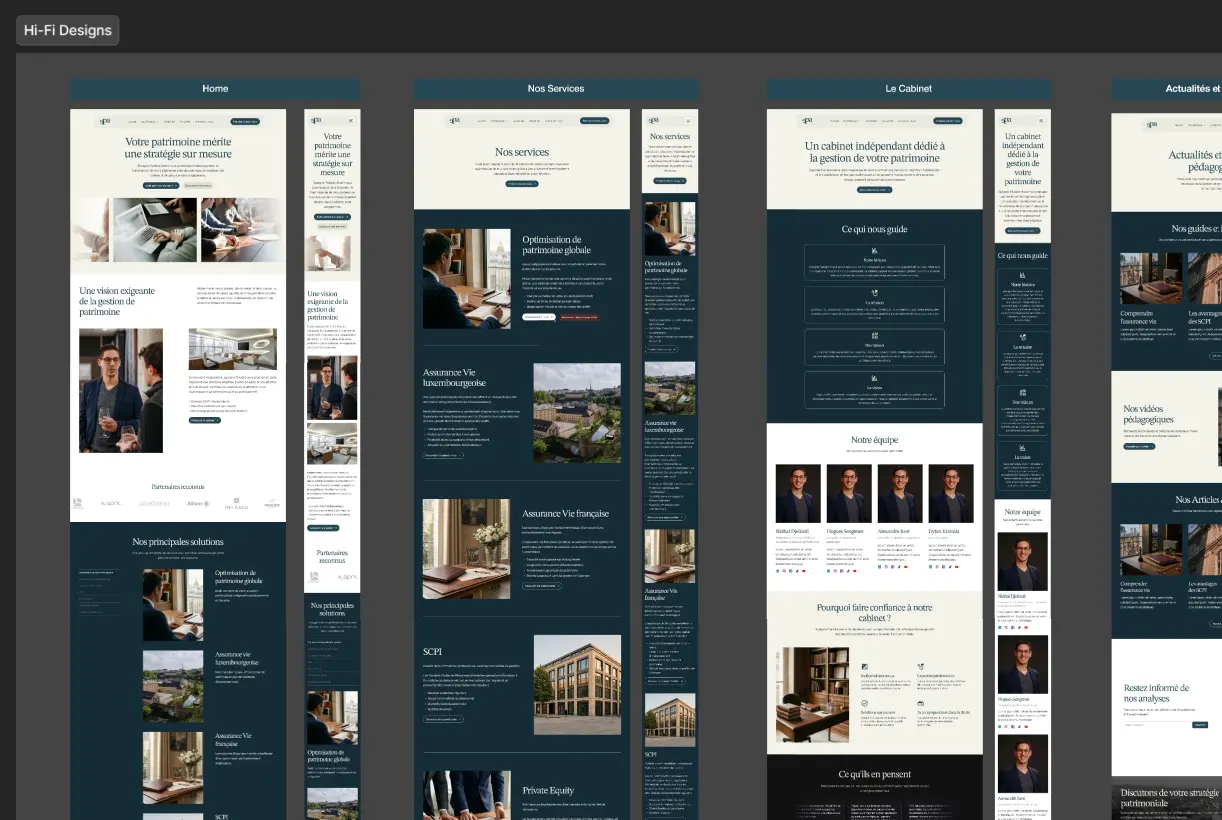Select Alexandre José's portrait on Le Cabinet desktop
The image size is (1222, 820).
click(900, 493)
